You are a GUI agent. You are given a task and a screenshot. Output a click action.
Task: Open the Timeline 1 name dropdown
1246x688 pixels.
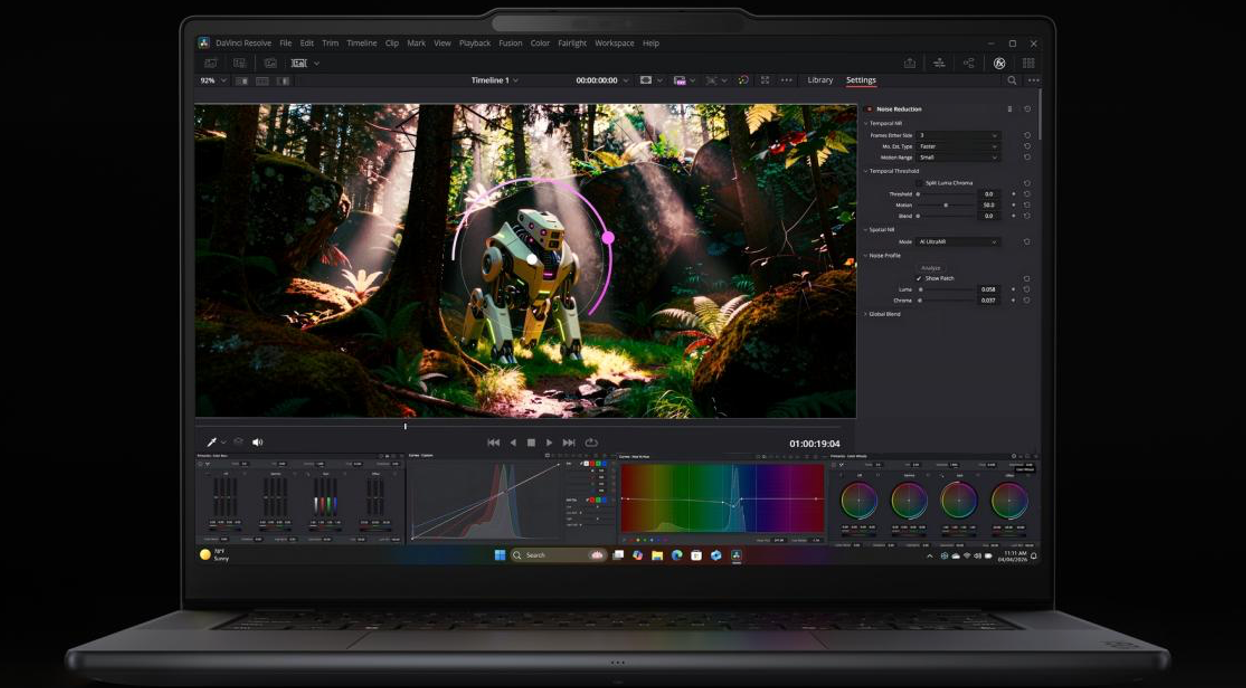[x=495, y=80]
